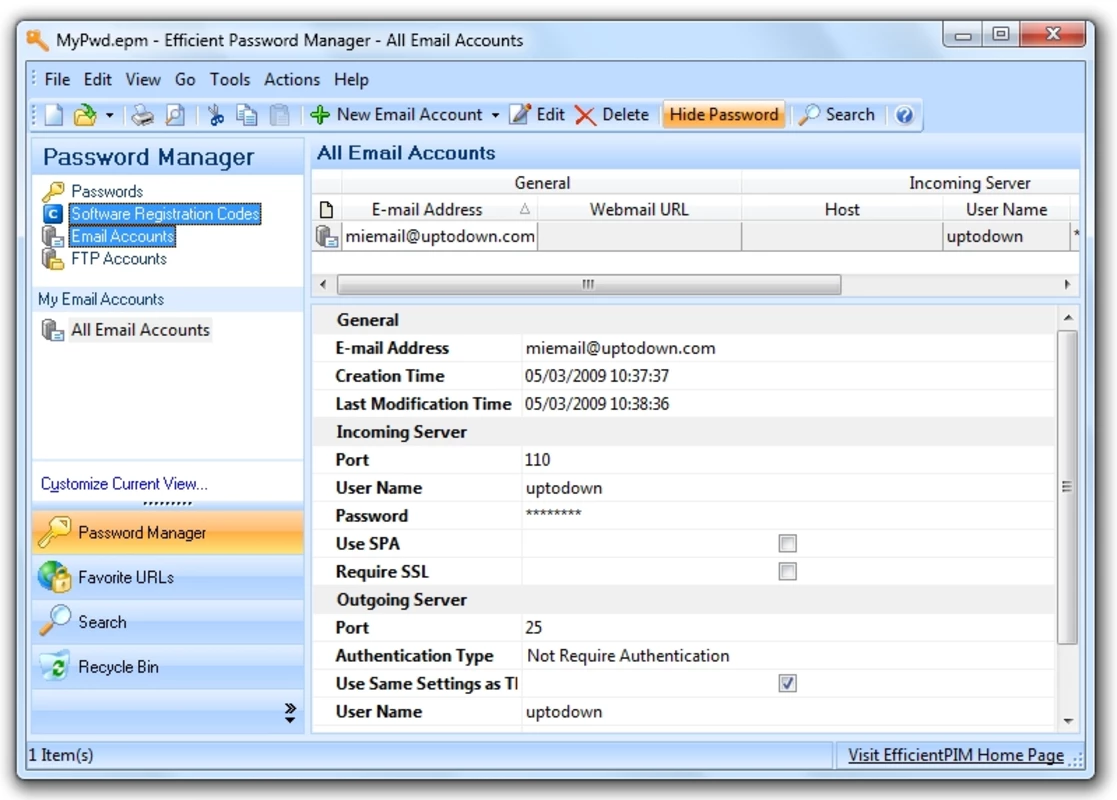This screenshot has height=800, width=1117.
Task: Click the document icon column header
Action: point(327,209)
